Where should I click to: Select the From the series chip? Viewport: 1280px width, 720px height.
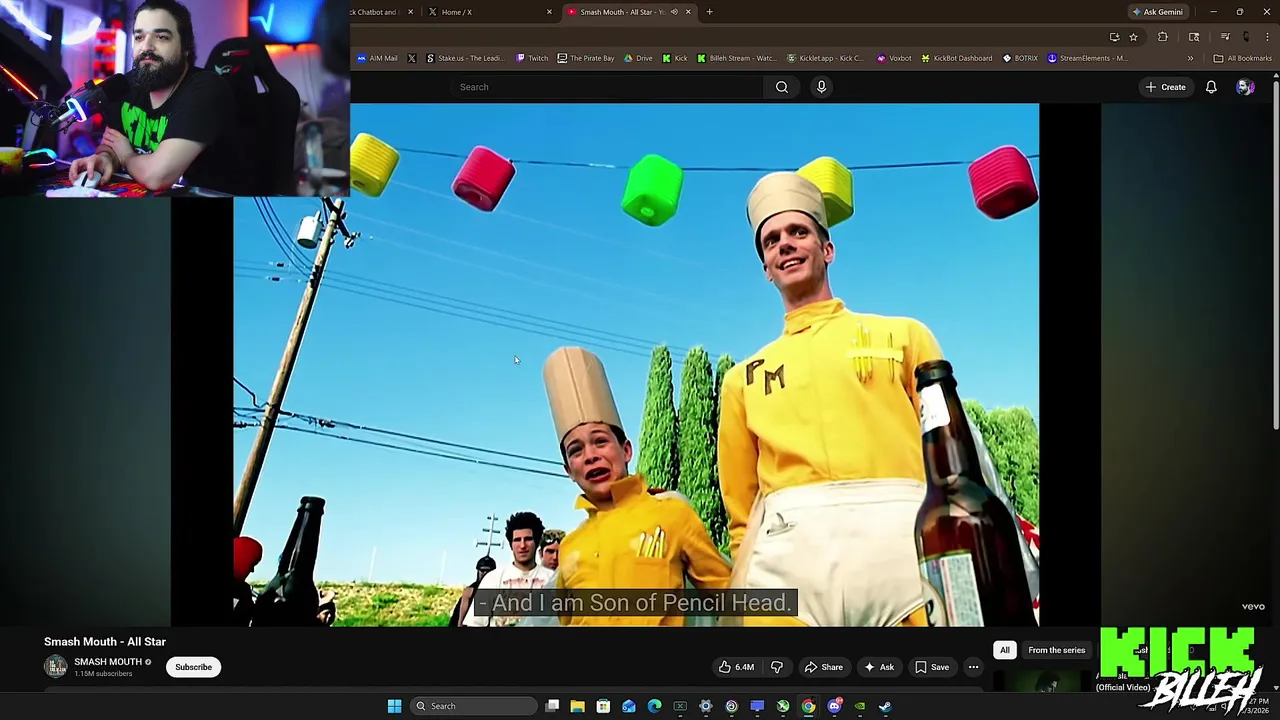(x=1056, y=650)
